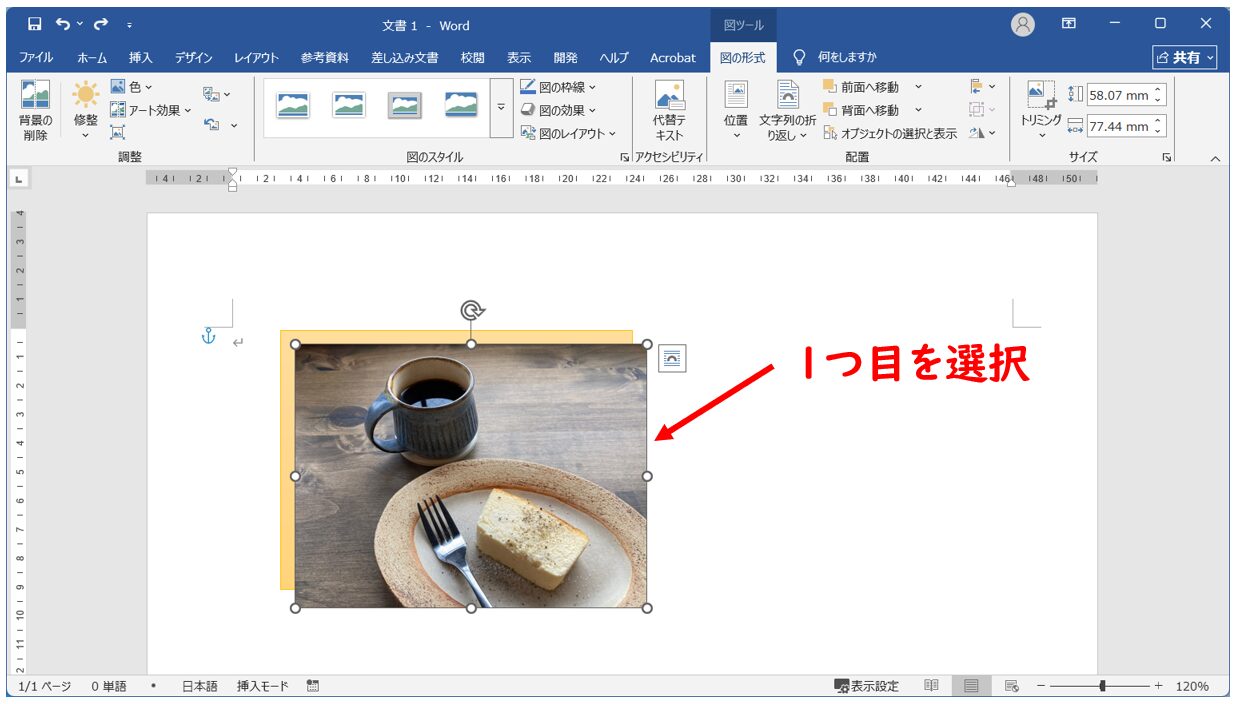The height and width of the screenshot is (704, 1236).
Task: Click the zoom in plus button
Action: click(x=1158, y=686)
